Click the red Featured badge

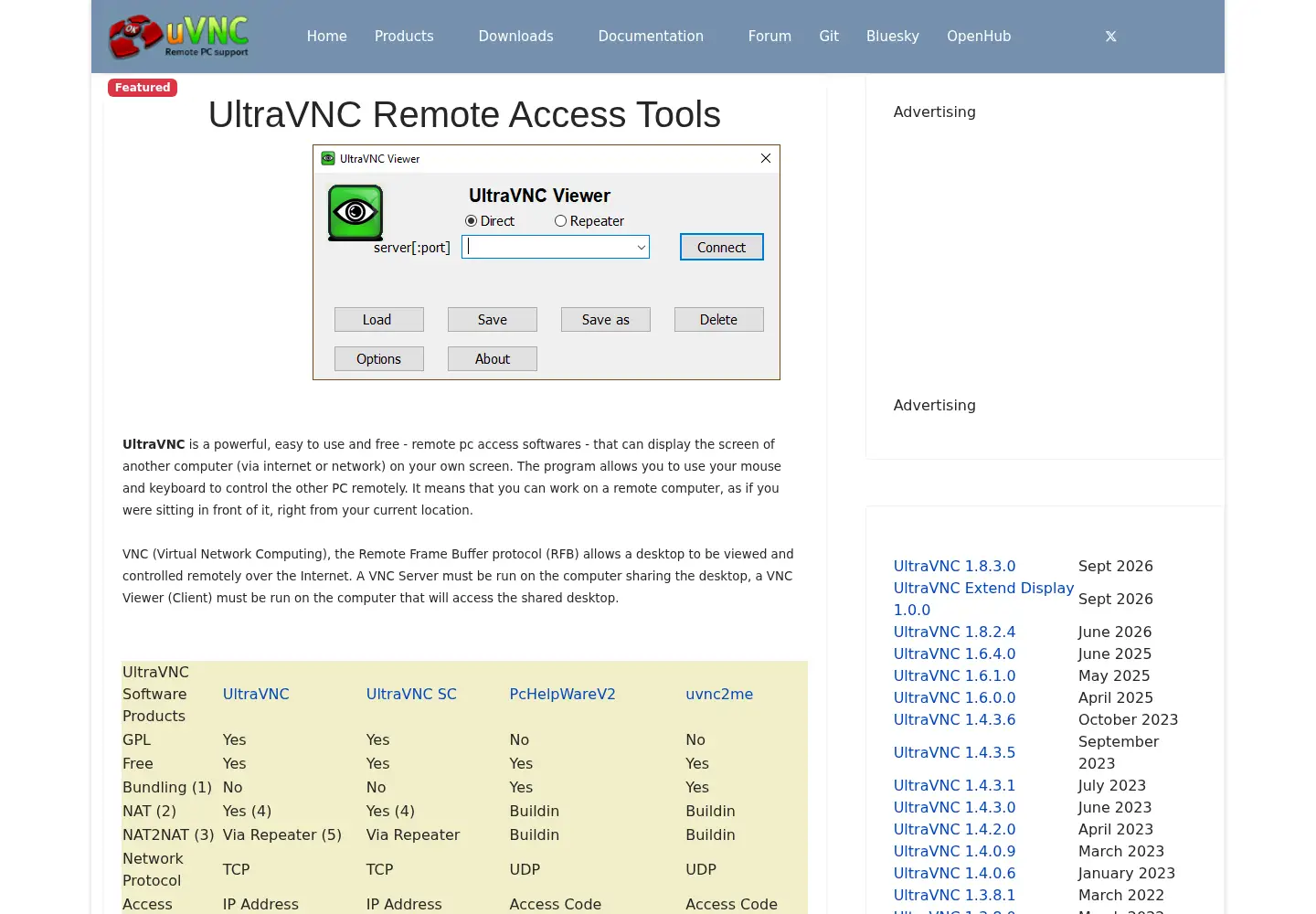(143, 88)
